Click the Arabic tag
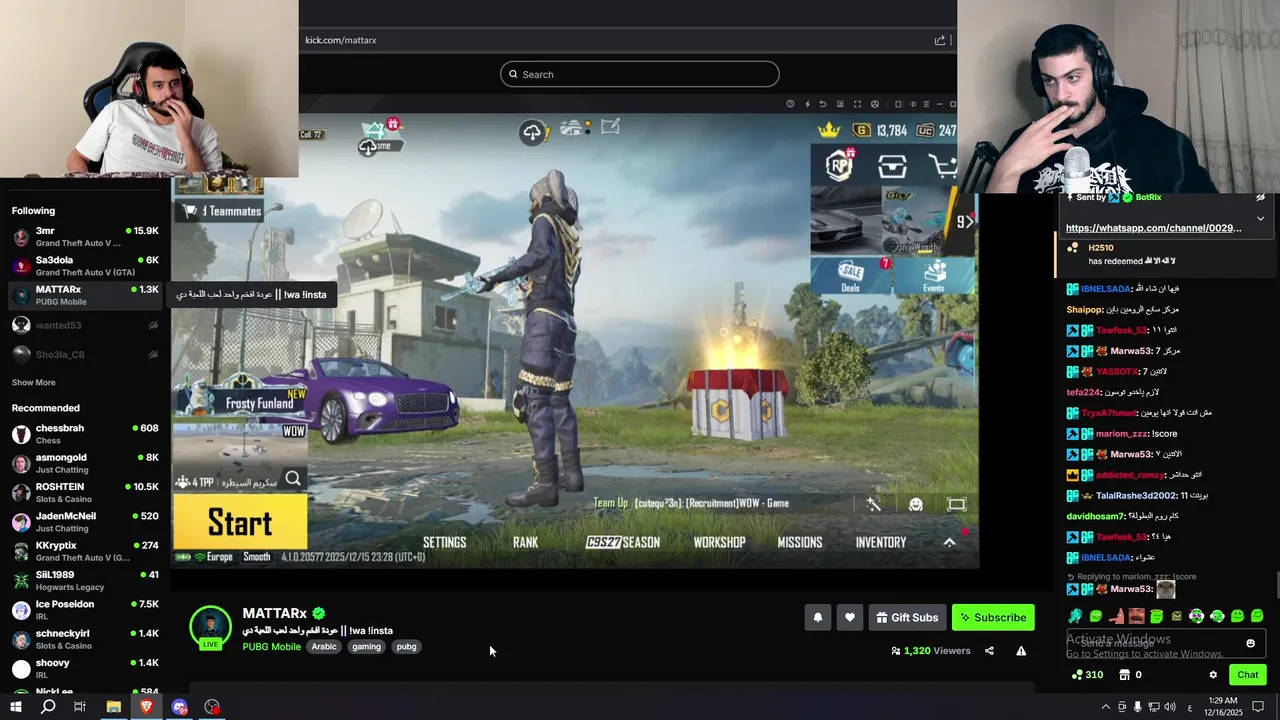 [x=324, y=647]
